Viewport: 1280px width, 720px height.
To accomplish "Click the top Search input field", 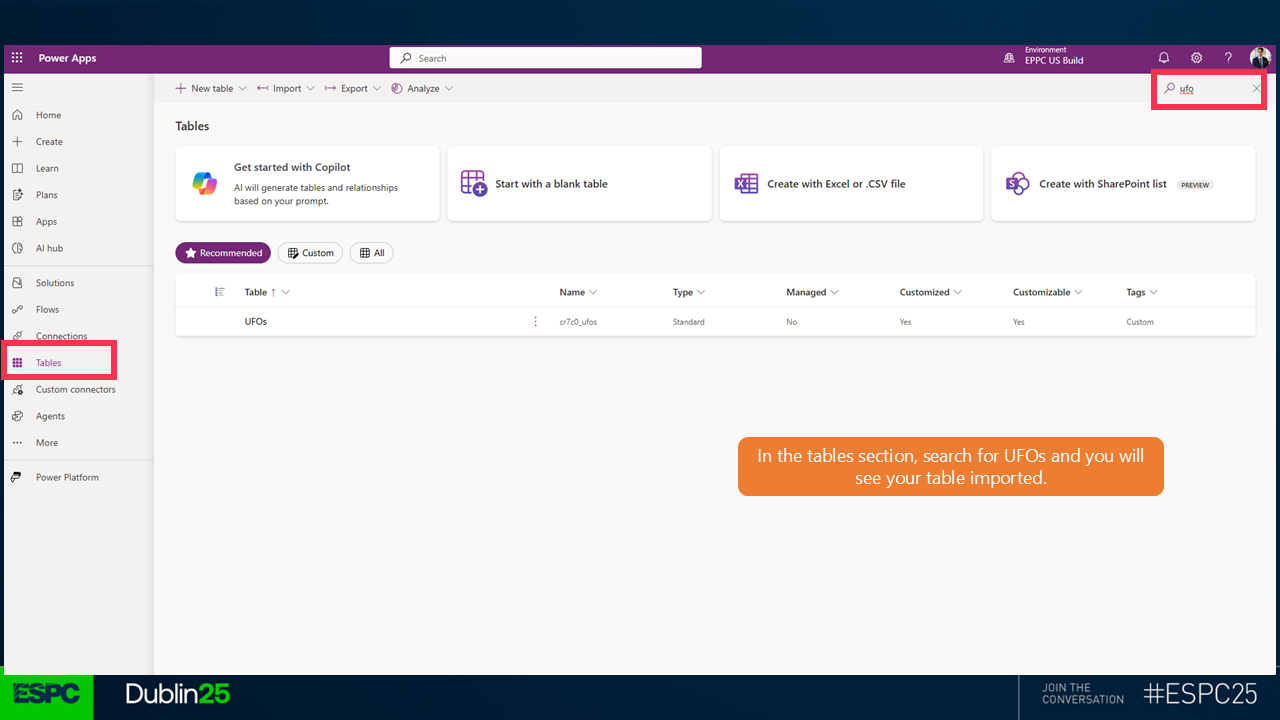I will coord(545,58).
